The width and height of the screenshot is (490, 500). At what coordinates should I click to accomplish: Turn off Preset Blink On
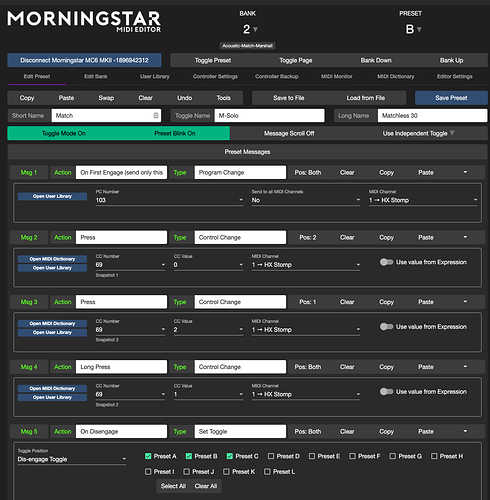point(175,133)
